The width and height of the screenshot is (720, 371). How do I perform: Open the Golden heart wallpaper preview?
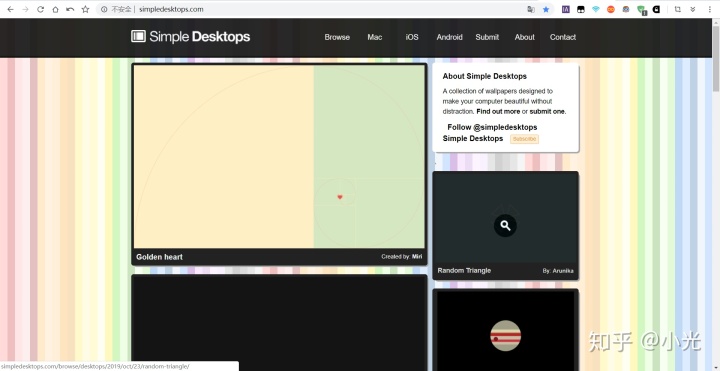[279, 156]
